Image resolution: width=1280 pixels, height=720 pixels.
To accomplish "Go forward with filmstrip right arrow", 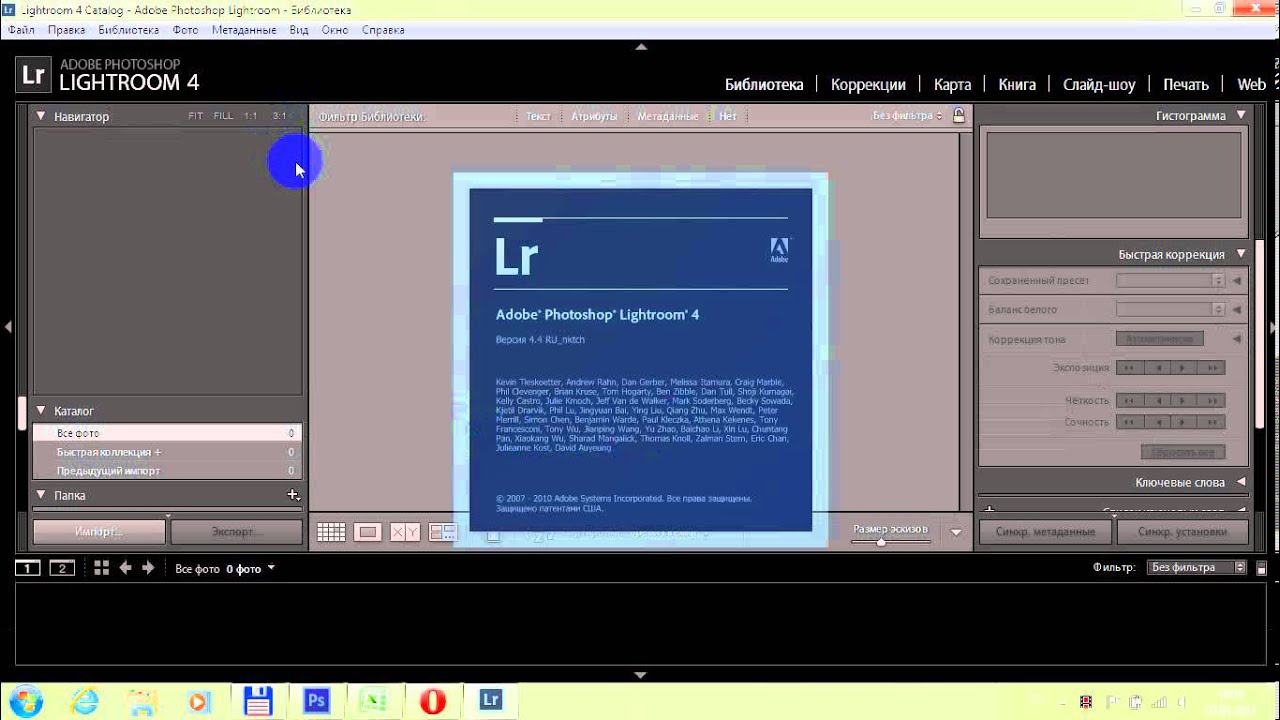I will pyautogui.click(x=148, y=568).
